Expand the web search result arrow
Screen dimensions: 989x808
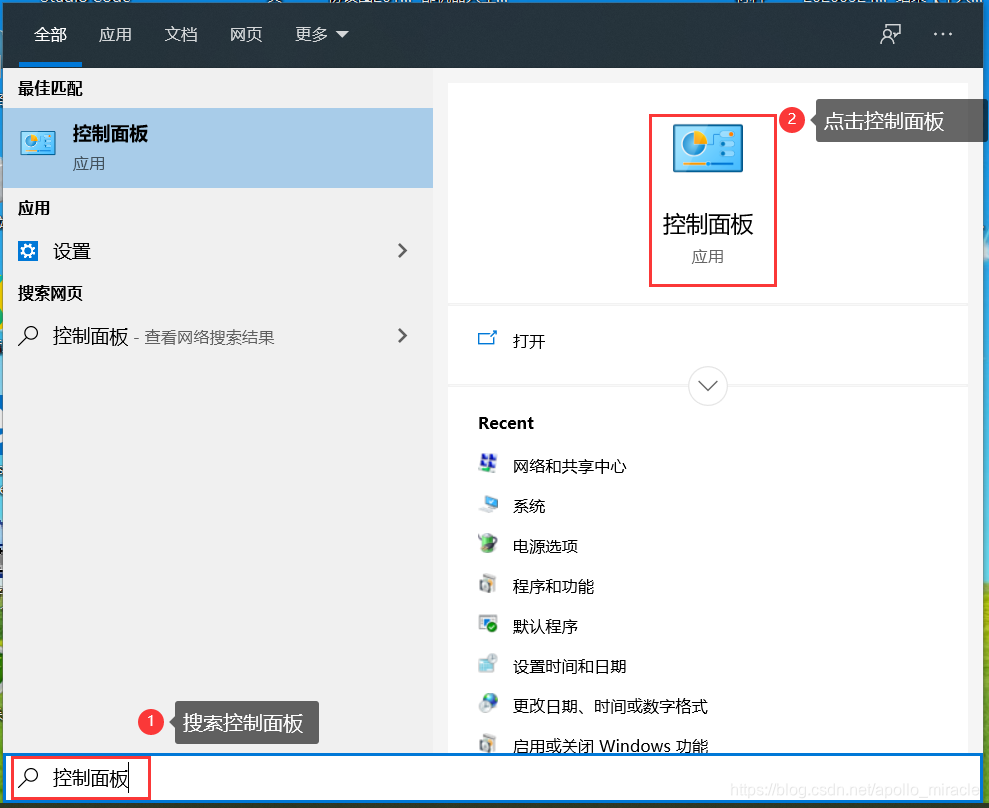pyautogui.click(x=402, y=336)
